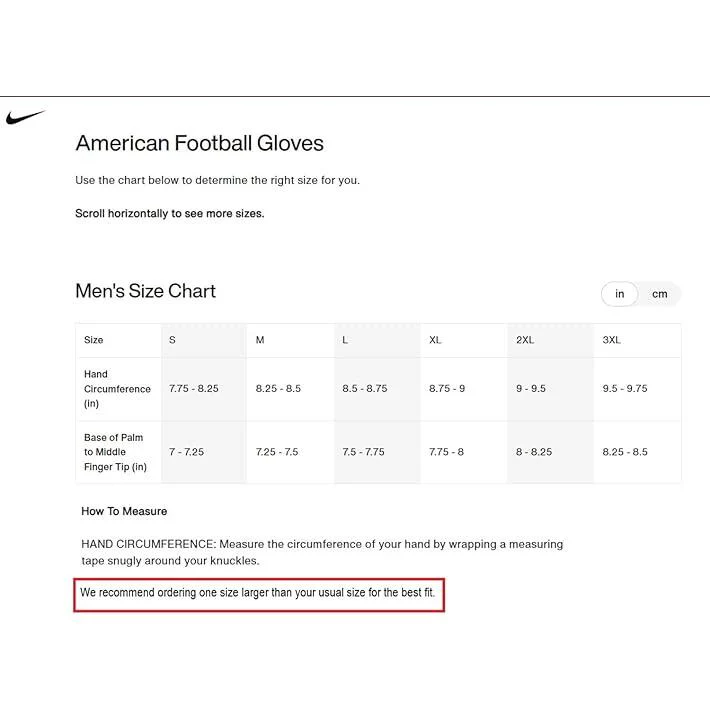Screen dimensions: 710x710
Task: Select the 2XL size column header
Action: (525, 340)
